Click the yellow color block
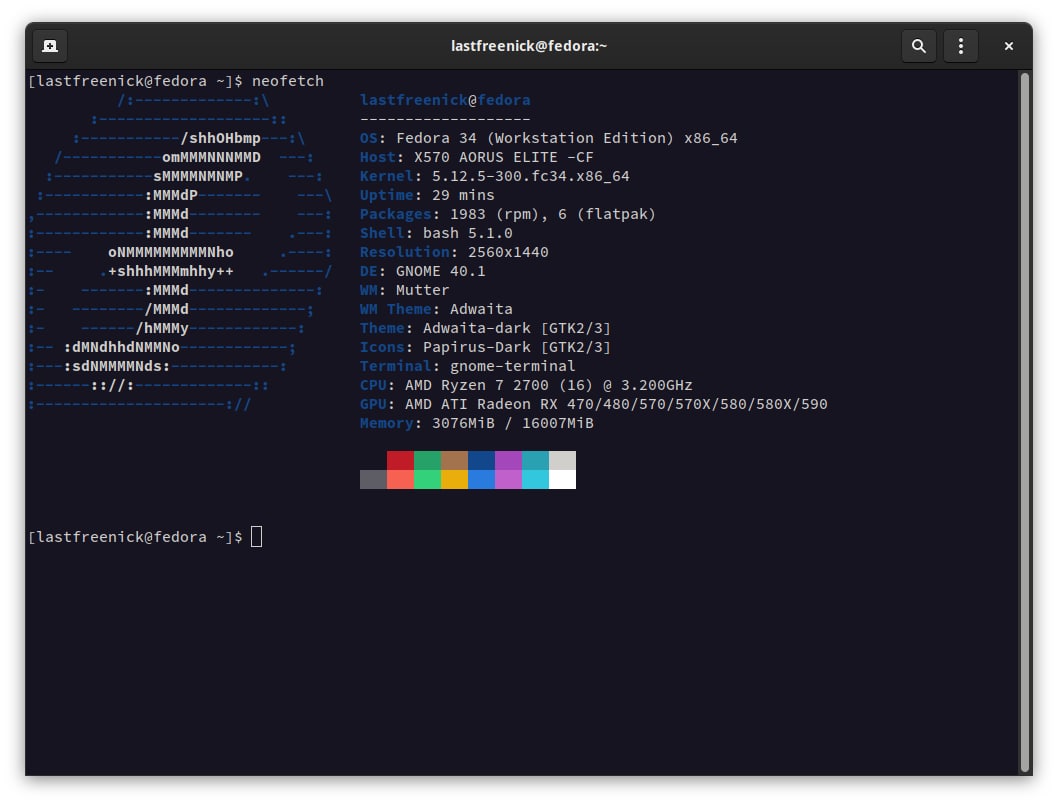The width and height of the screenshot is (1058, 804). click(x=454, y=480)
